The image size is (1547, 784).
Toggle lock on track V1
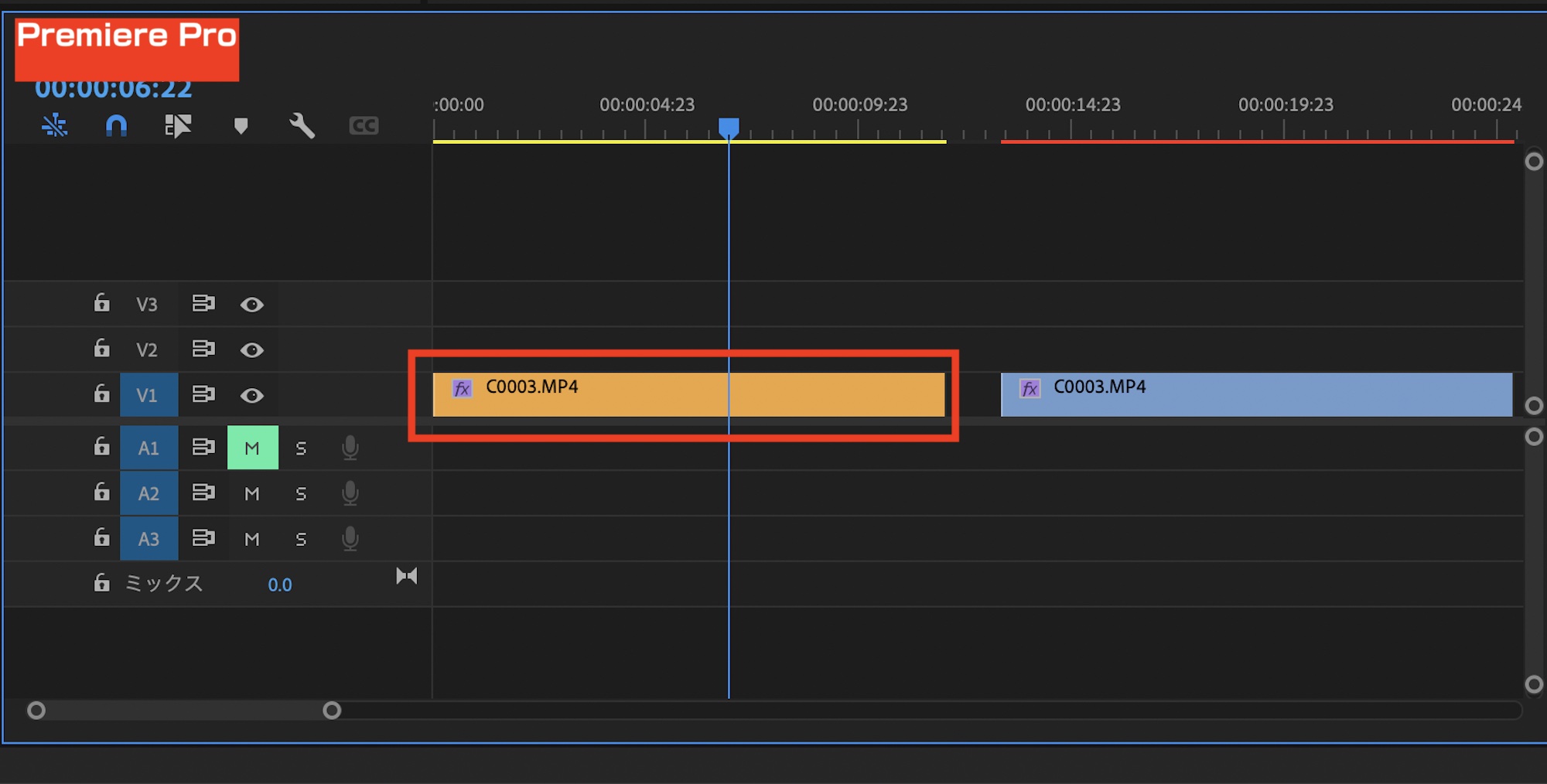[101, 394]
